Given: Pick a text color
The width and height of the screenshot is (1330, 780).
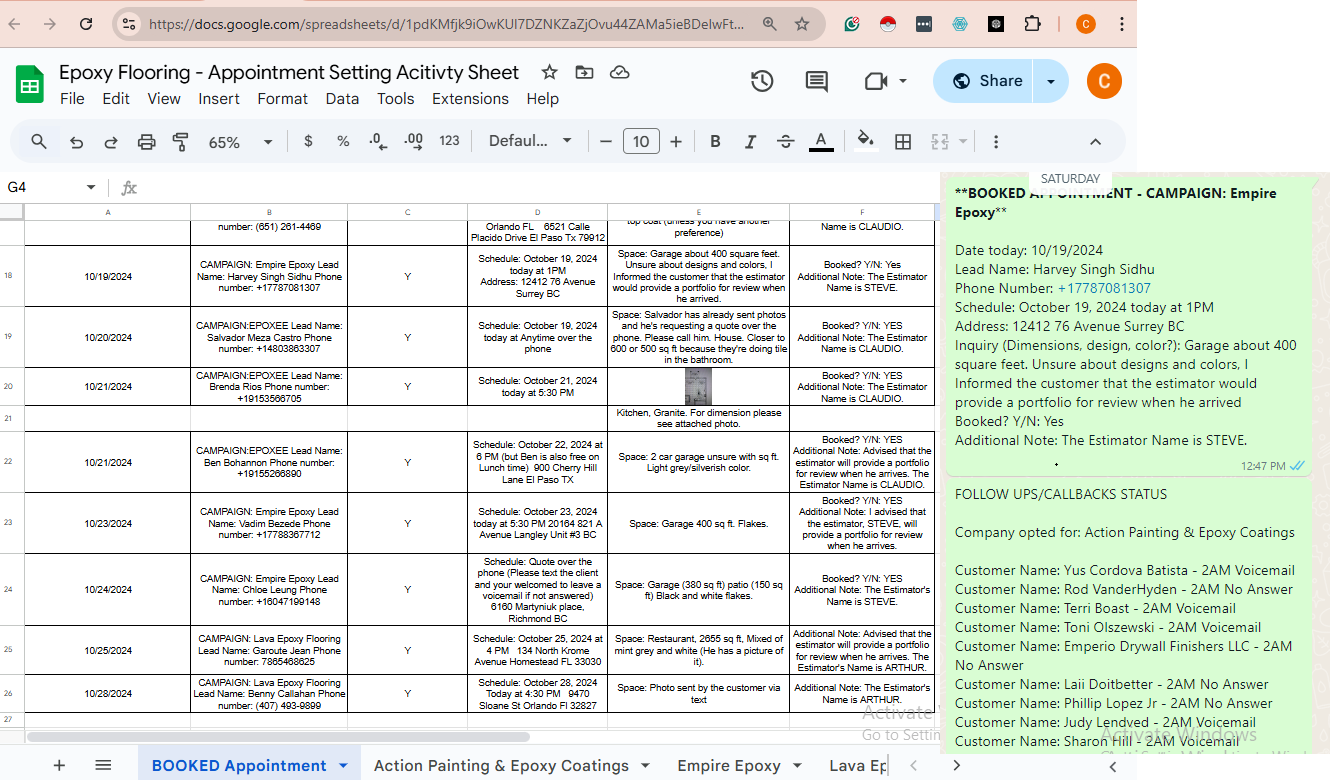Looking at the screenshot, I should 821,142.
